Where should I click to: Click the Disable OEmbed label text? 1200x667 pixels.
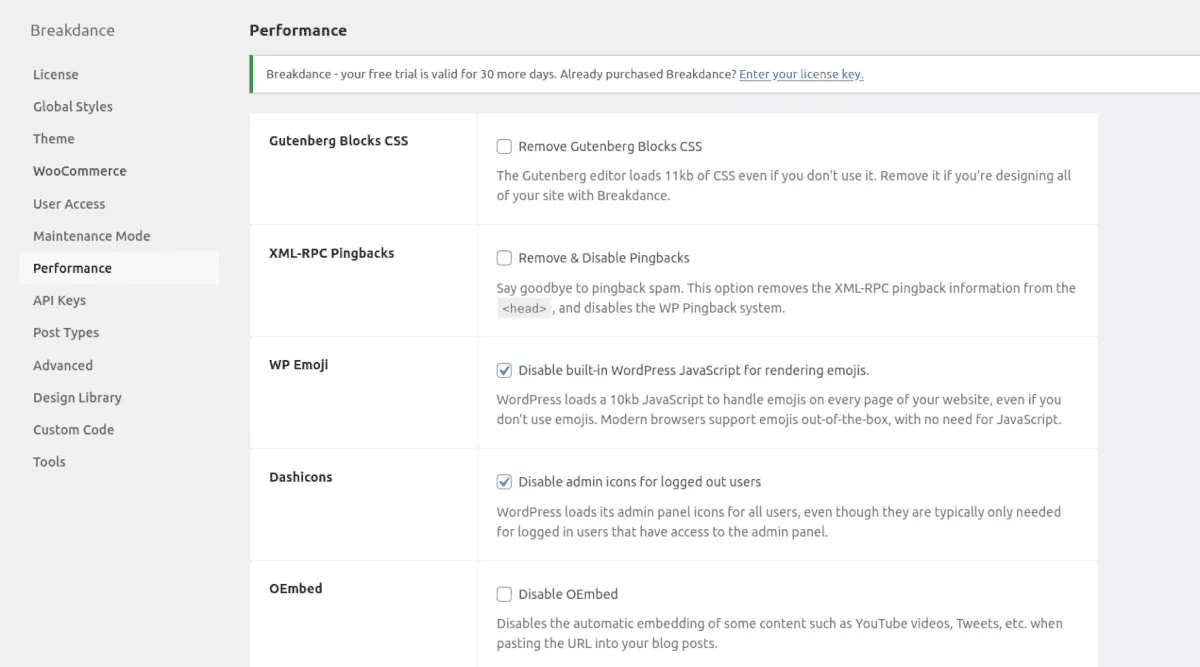point(568,594)
